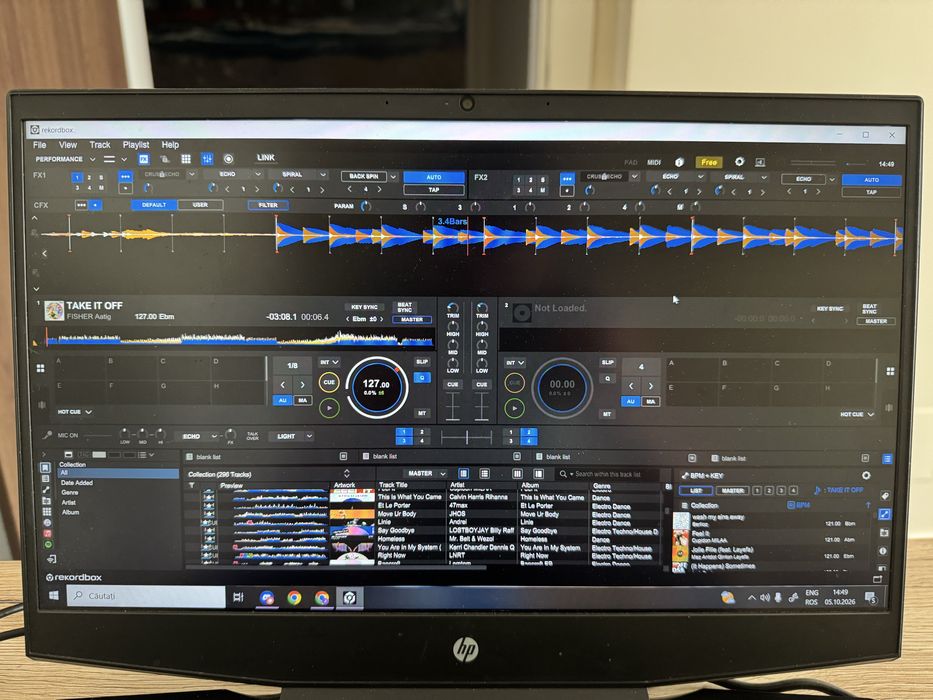This screenshot has height=700, width=933.
Task: Open rekordbox from the Windows taskbar
Action: pyautogui.click(x=350, y=597)
